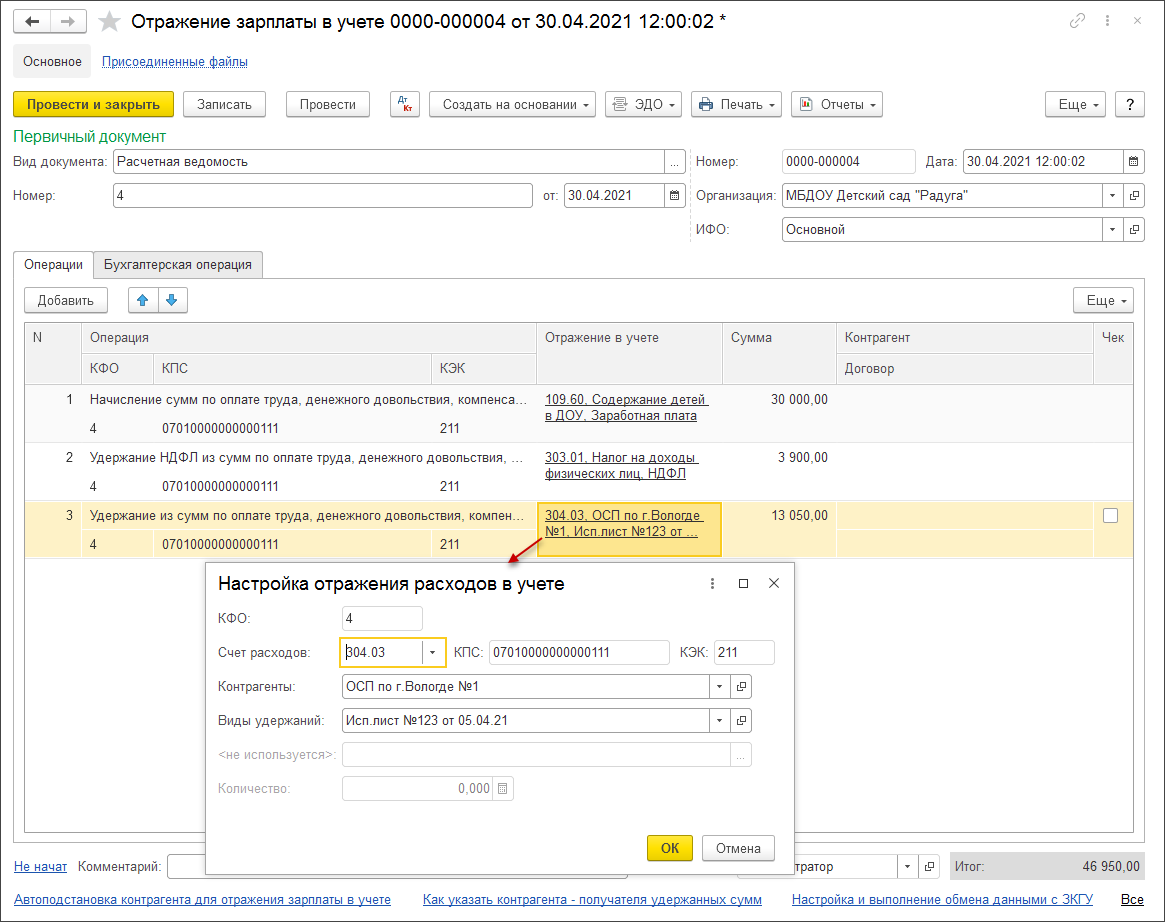Cancel dialog with Отмена button

point(738,848)
